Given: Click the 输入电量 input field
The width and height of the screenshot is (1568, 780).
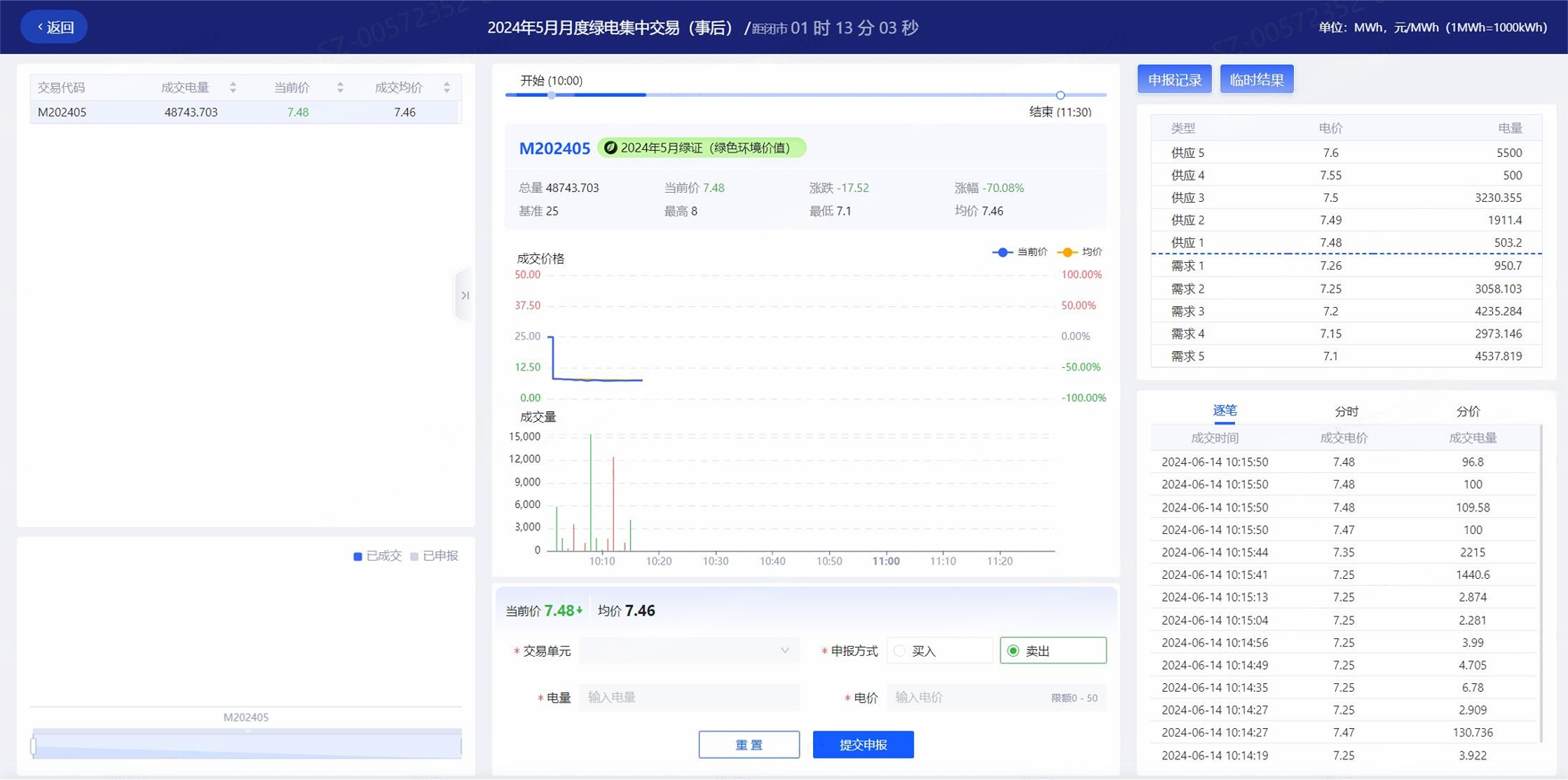Looking at the screenshot, I should coord(688,697).
